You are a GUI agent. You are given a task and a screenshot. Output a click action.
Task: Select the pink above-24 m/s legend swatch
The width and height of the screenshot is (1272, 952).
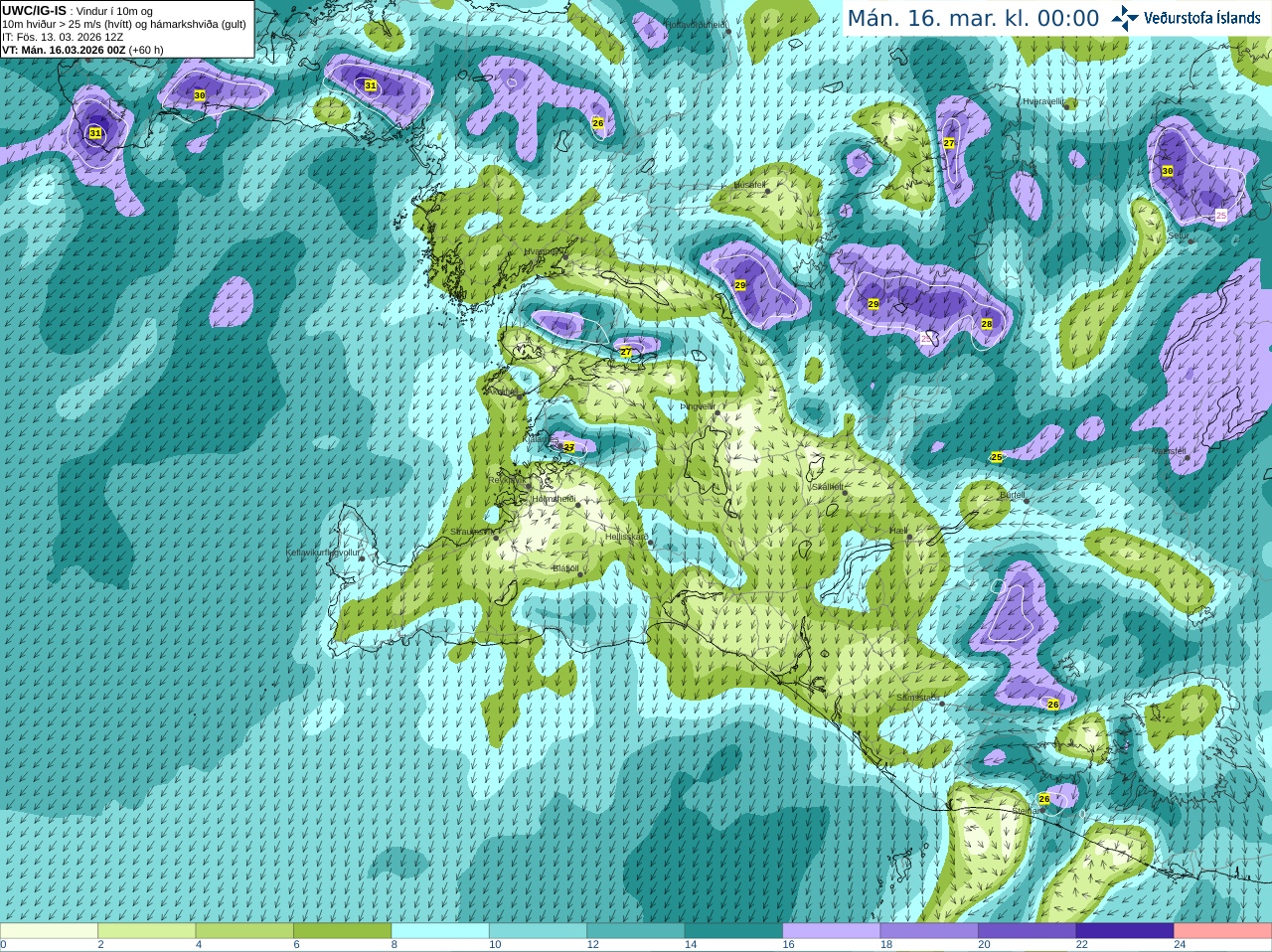point(1223,931)
